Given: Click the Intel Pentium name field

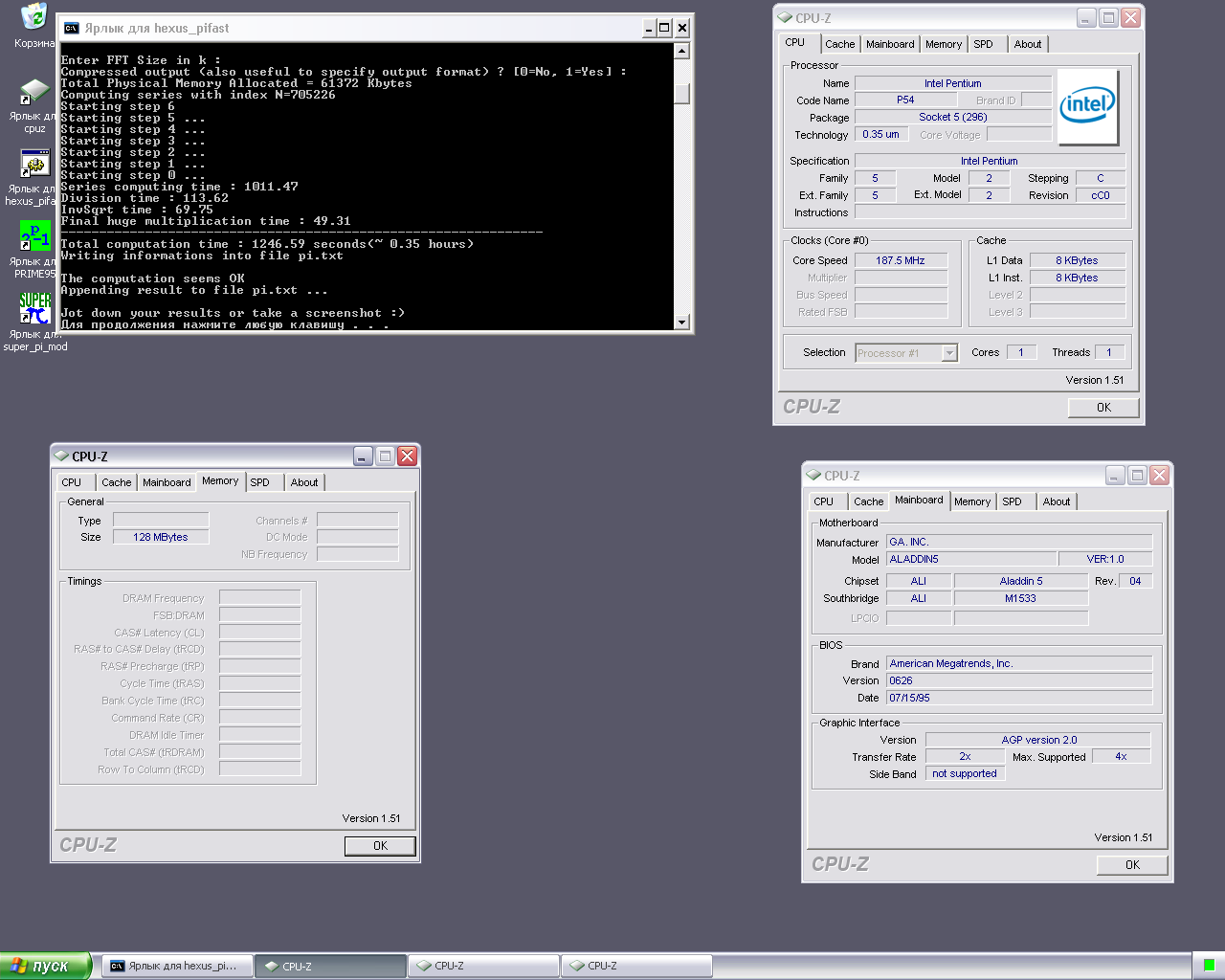Looking at the screenshot, I should (x=953, y=83).
